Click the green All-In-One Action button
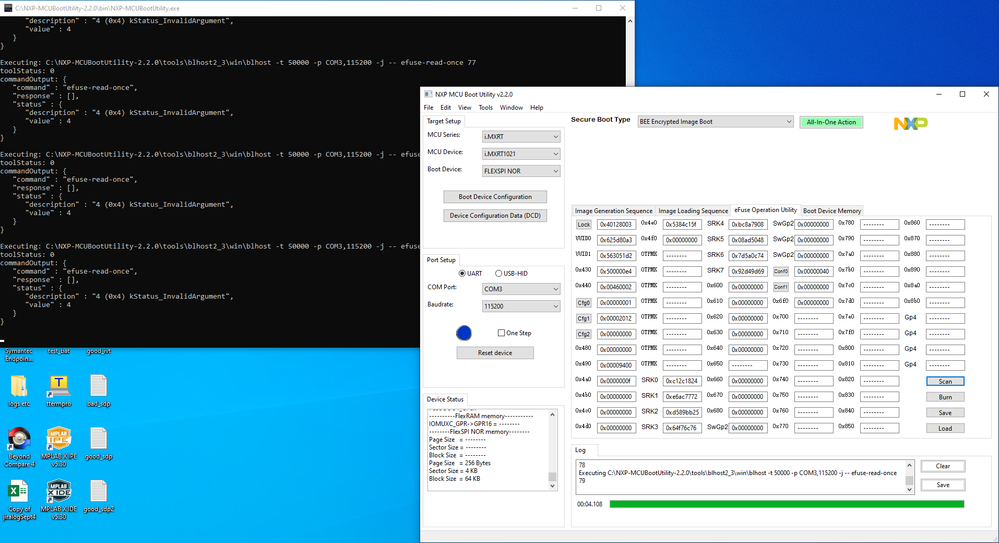 click(831, 122)
